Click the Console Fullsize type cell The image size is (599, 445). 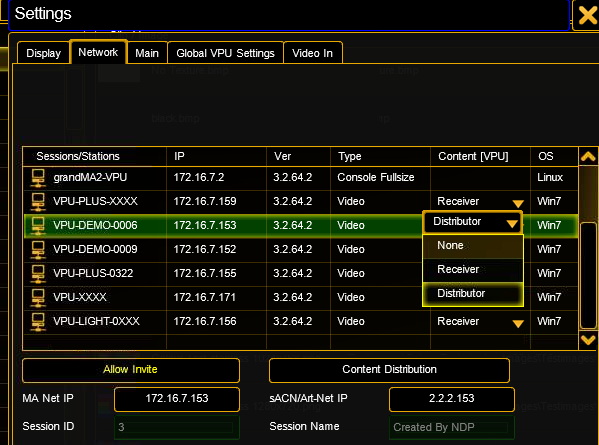click(376, 177)
